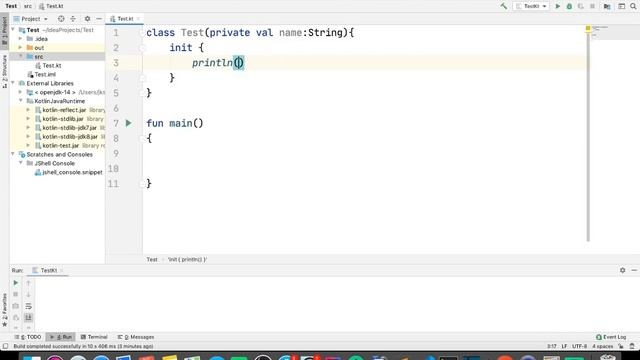Collapse the Test project root node
640x360 pixels.
pos(13,30)
